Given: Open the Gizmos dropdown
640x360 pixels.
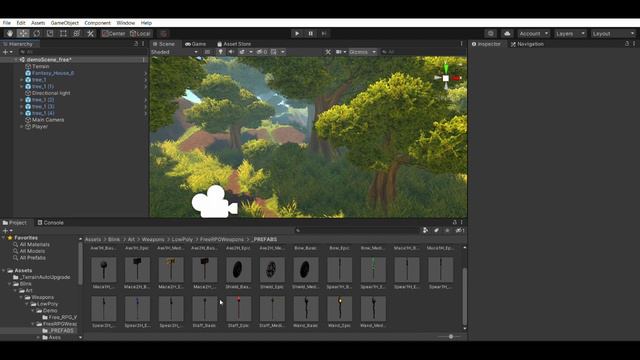Looking at the screenshot, I should click(362, 52).
